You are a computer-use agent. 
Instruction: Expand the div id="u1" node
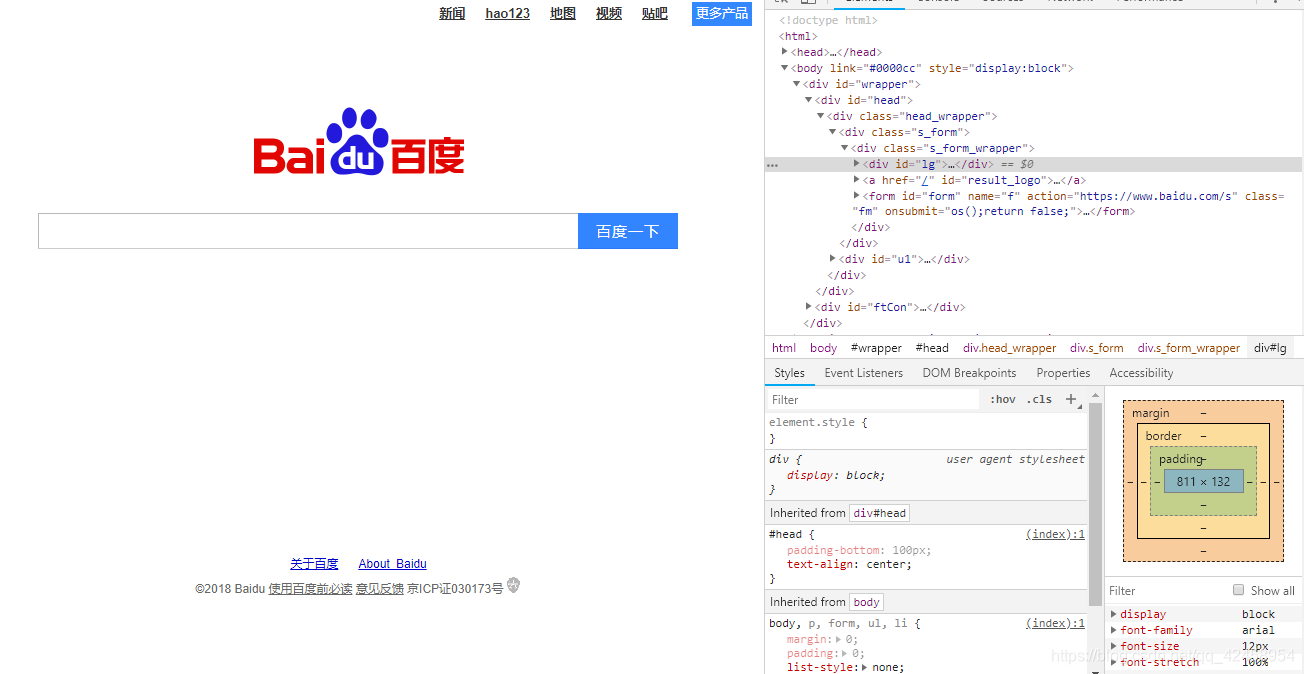pos(833,259)
